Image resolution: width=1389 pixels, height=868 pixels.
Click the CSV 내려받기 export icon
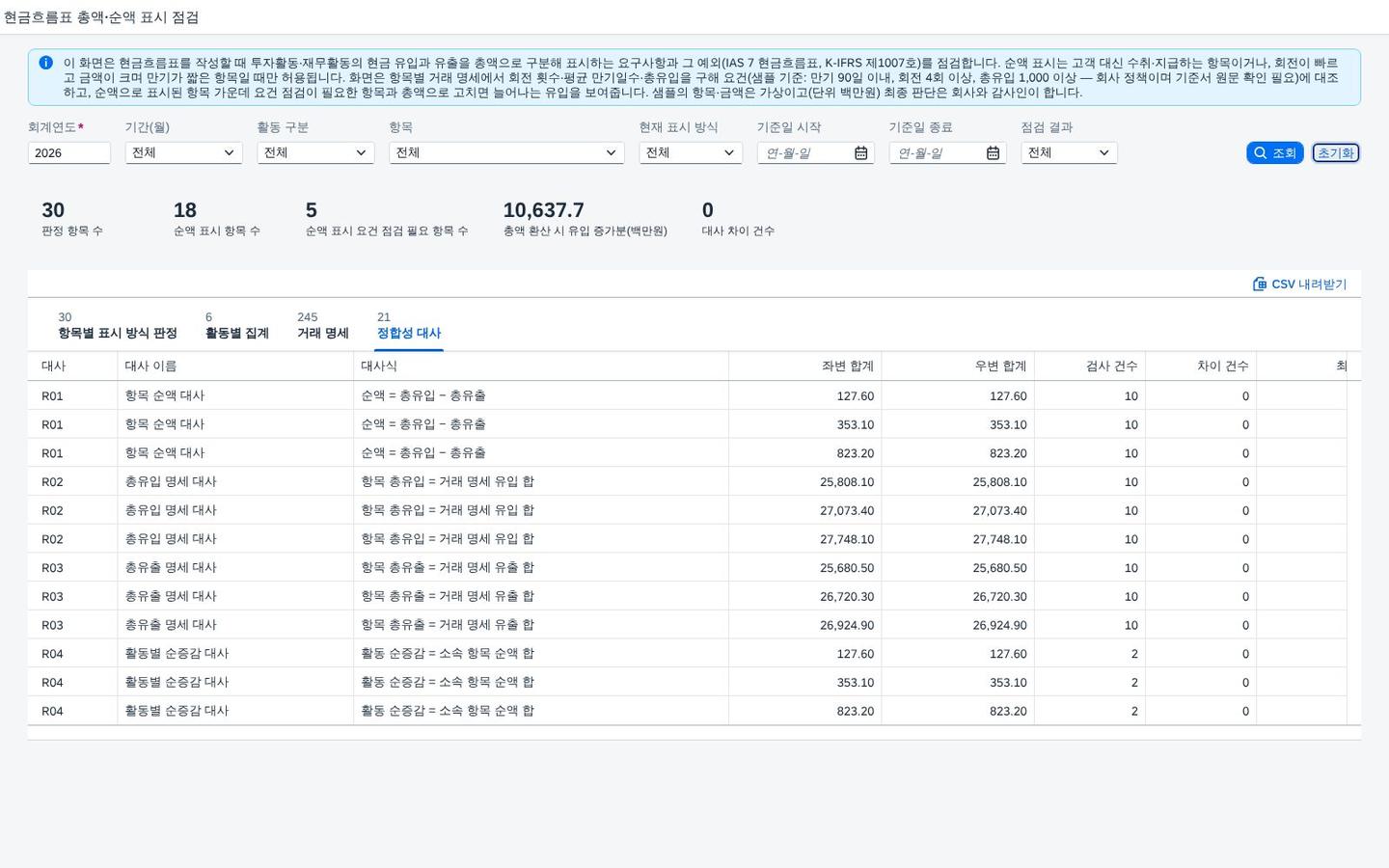tap(1260, 284)
